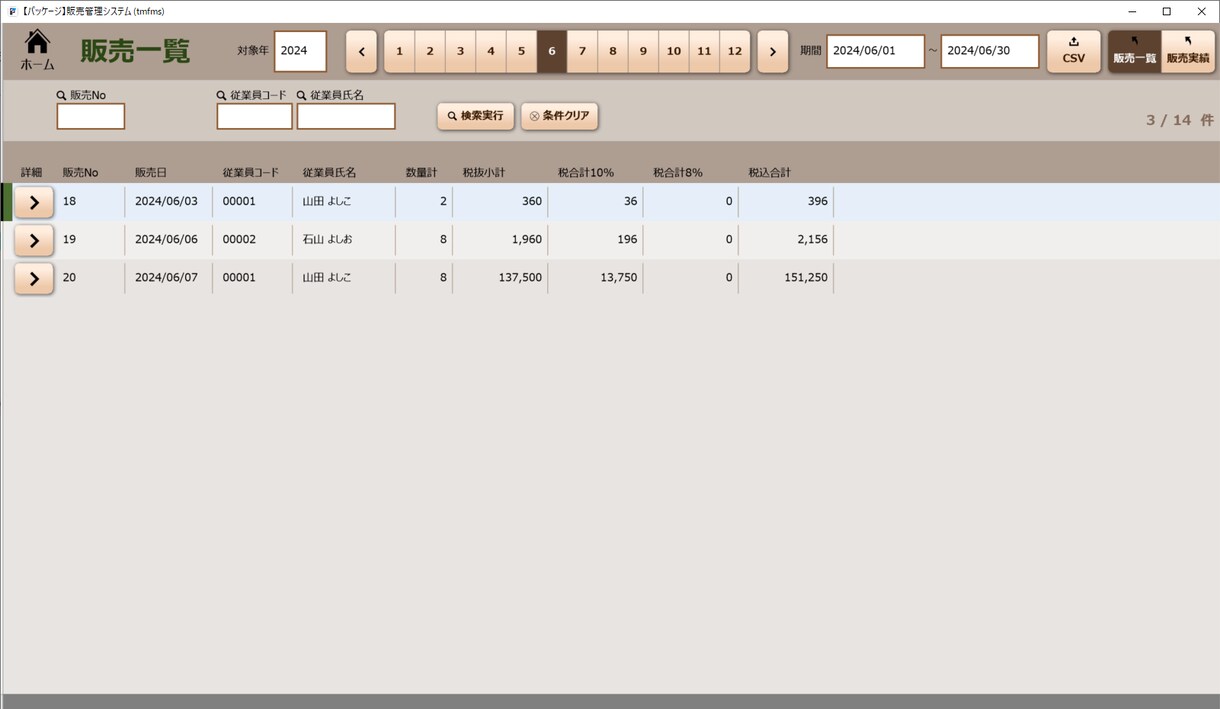Viewport: 1220px width, 709px height.
Task: Export the sales list via CSV icon
Action: coord(1073,51)
